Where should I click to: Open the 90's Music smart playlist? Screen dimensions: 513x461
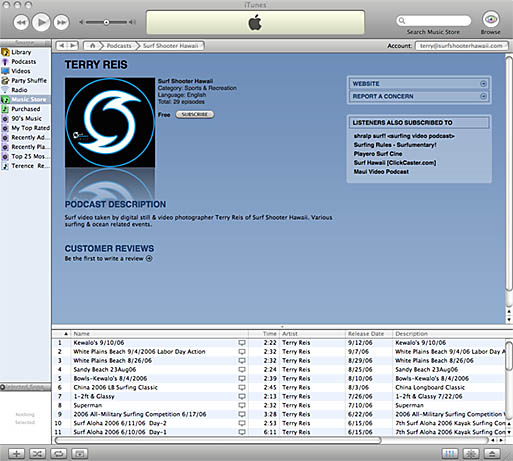coord(25,118)
